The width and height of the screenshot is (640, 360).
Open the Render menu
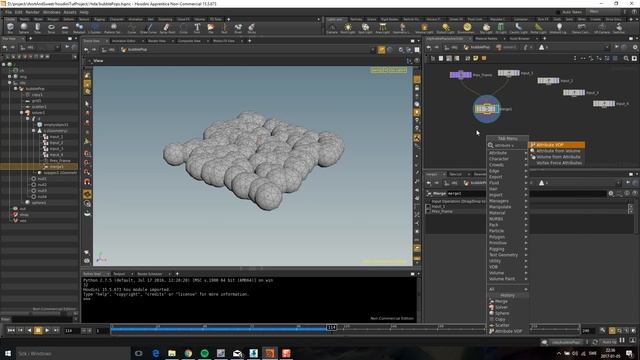point(33,12)
